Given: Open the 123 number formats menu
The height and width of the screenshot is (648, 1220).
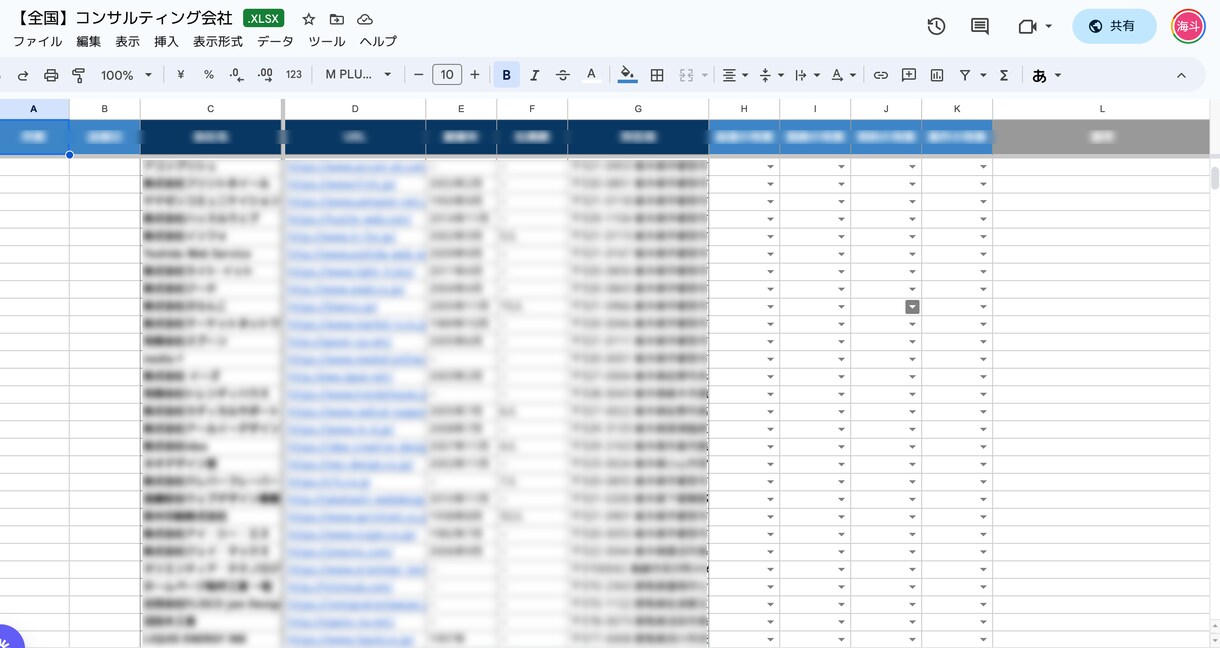Looking at the screenshot, I should pos(294,75).
